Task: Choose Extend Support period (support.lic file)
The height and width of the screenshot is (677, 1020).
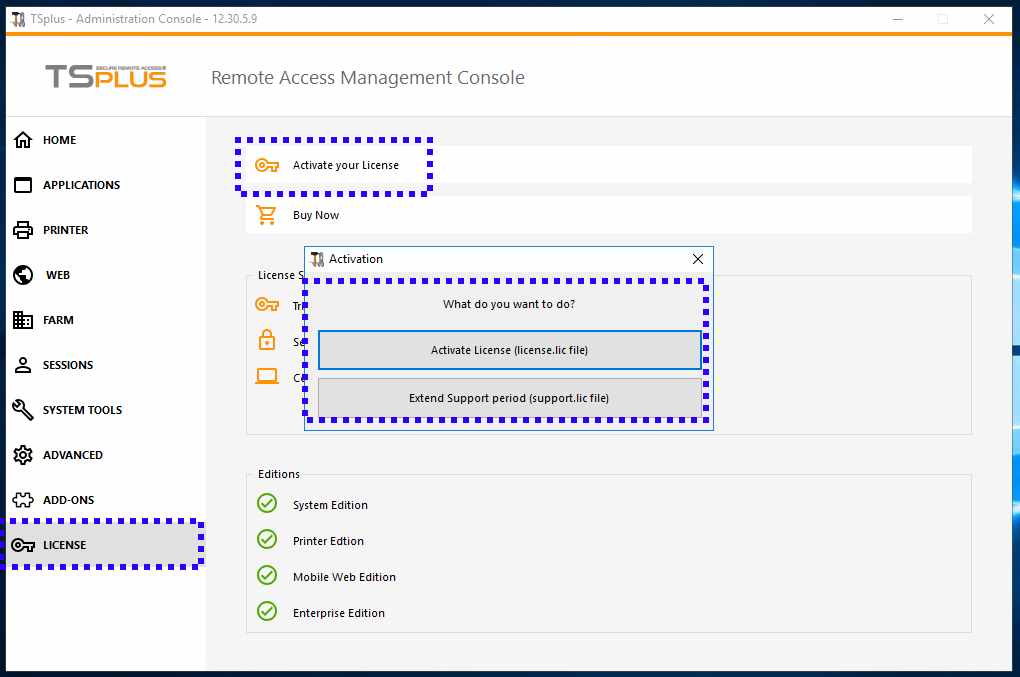Action: (x=509, y=398)
